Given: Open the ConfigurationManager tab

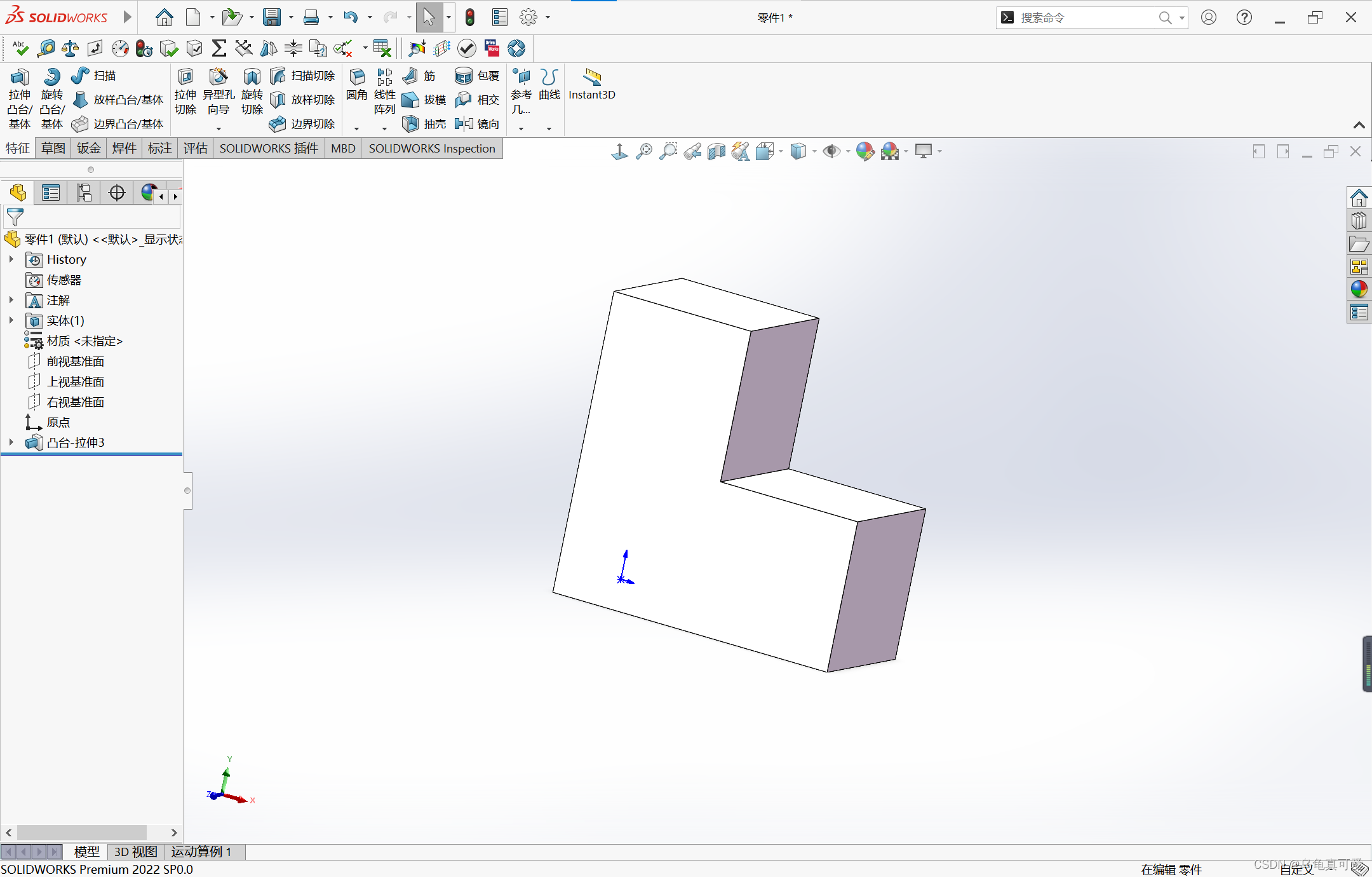Looking at the screenshot, I should pyautogui.click(x=84, y=193).
